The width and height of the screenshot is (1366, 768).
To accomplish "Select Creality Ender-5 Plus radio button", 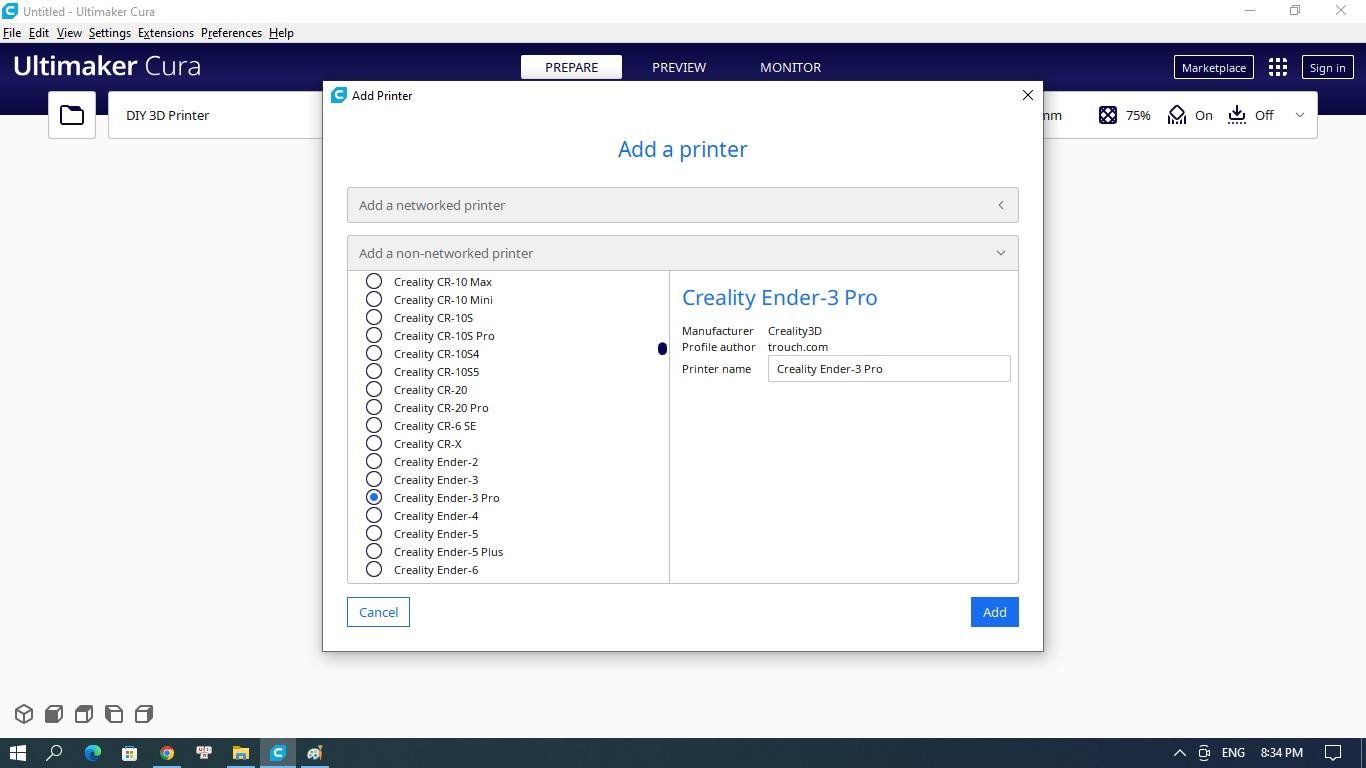I will (374, 551).
